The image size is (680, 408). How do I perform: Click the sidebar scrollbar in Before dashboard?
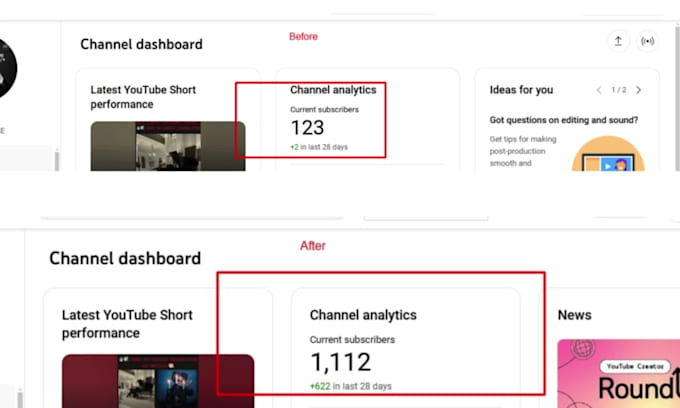57,160
